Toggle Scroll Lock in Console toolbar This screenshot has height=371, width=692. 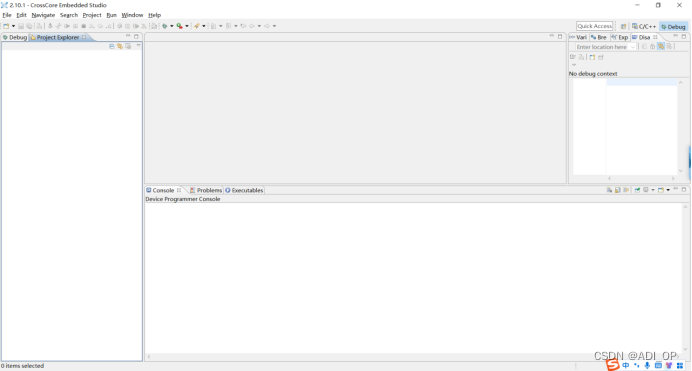click(x=617, y=190)
